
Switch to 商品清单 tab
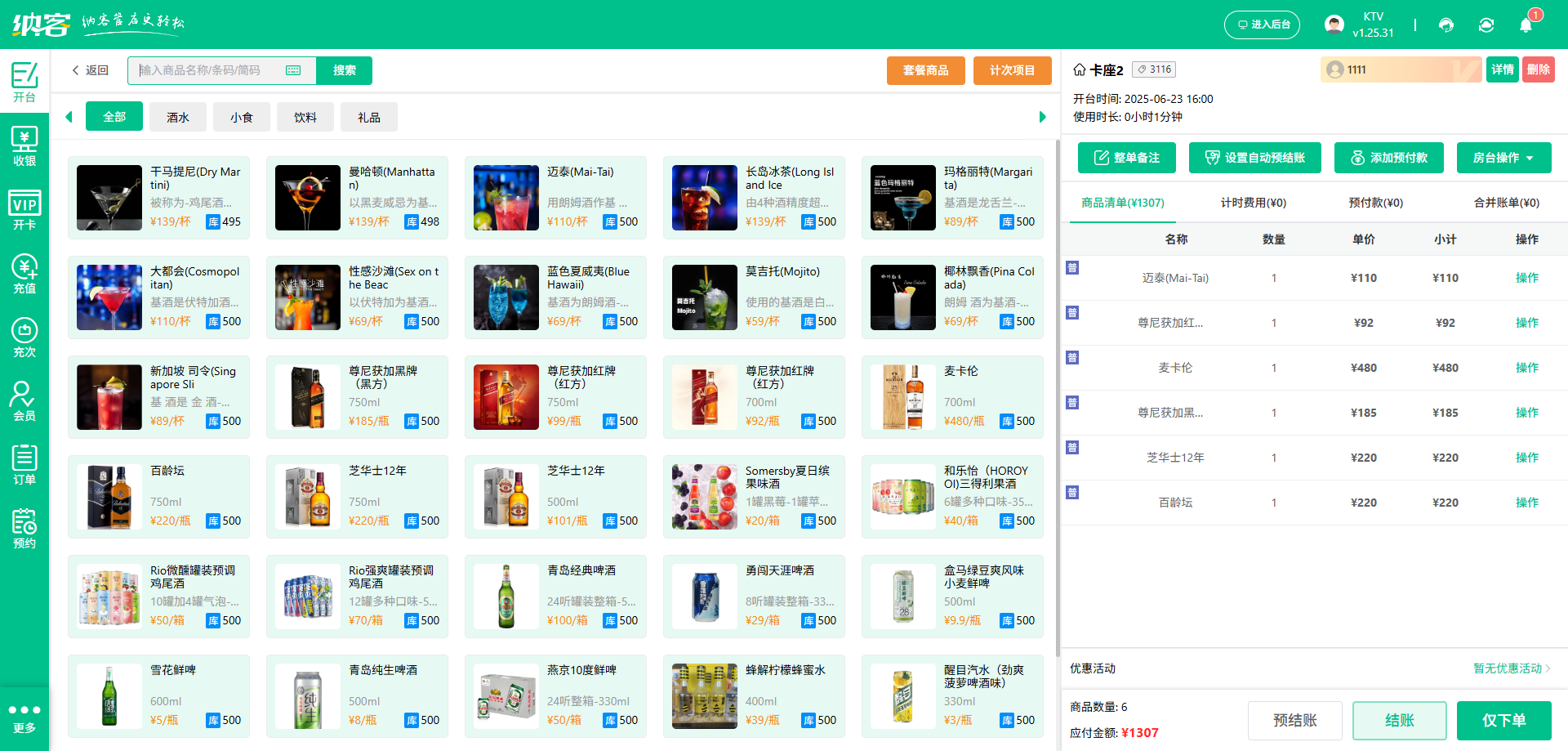(x=1123, y=203)
